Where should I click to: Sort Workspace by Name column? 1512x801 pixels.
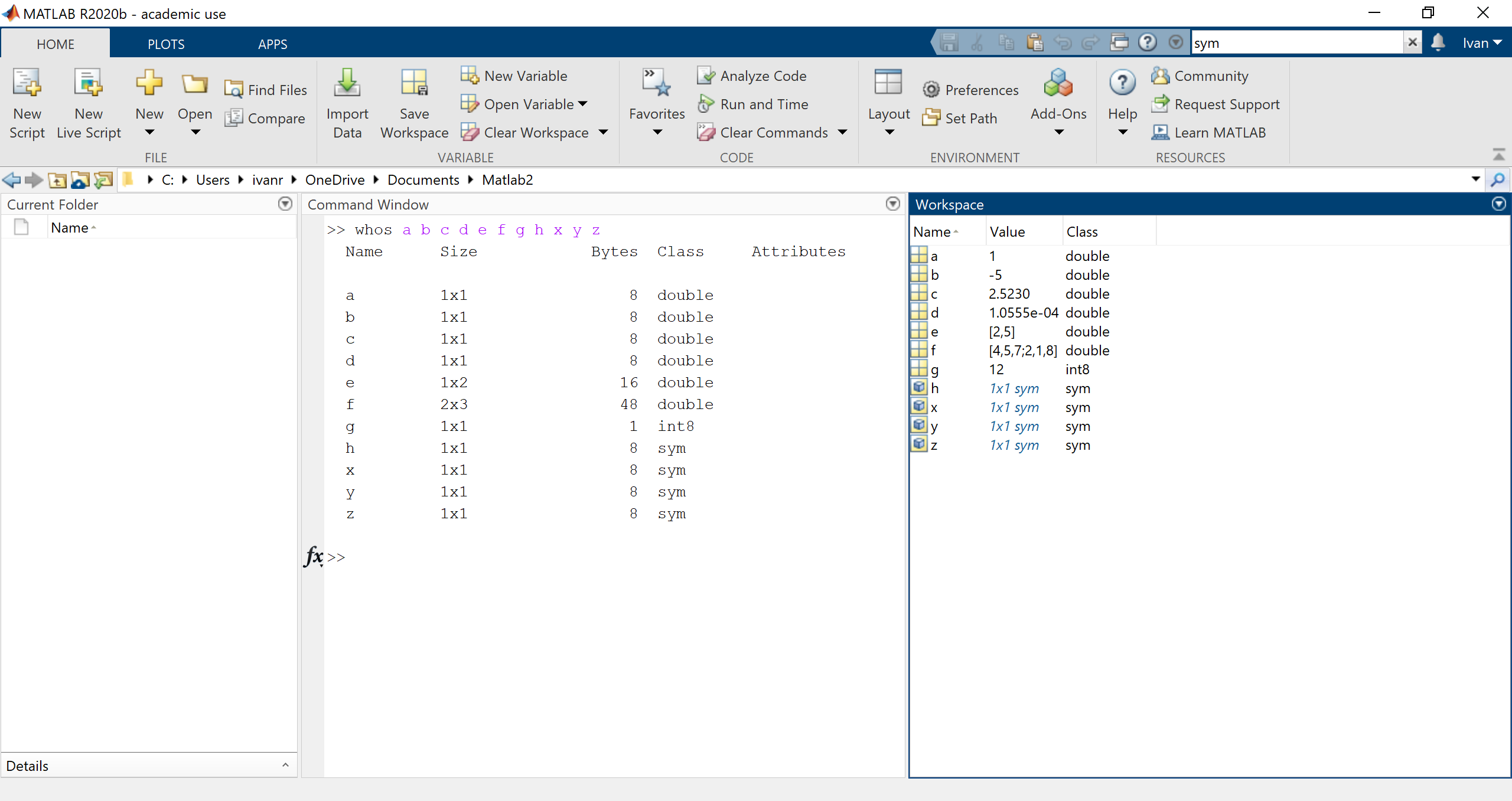coord(947,232)
